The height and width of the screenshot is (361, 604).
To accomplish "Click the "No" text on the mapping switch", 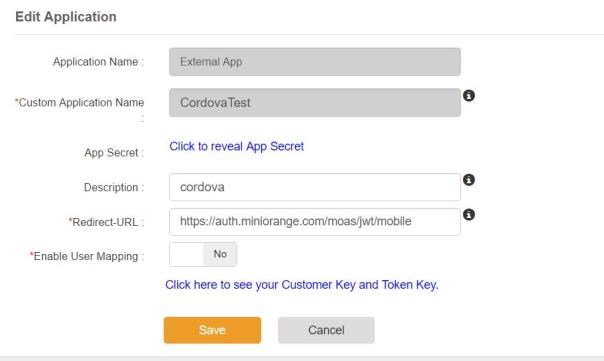I will 220,254.
